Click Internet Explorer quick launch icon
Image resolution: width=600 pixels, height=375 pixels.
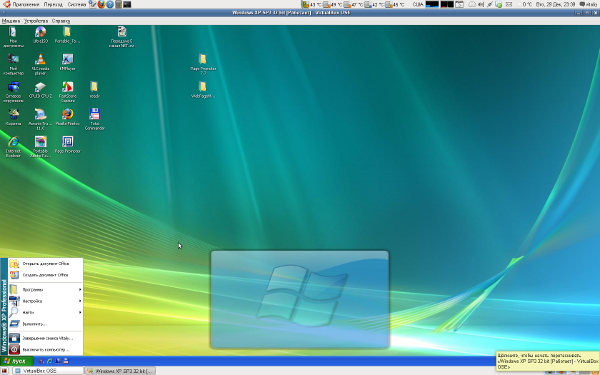50,361
